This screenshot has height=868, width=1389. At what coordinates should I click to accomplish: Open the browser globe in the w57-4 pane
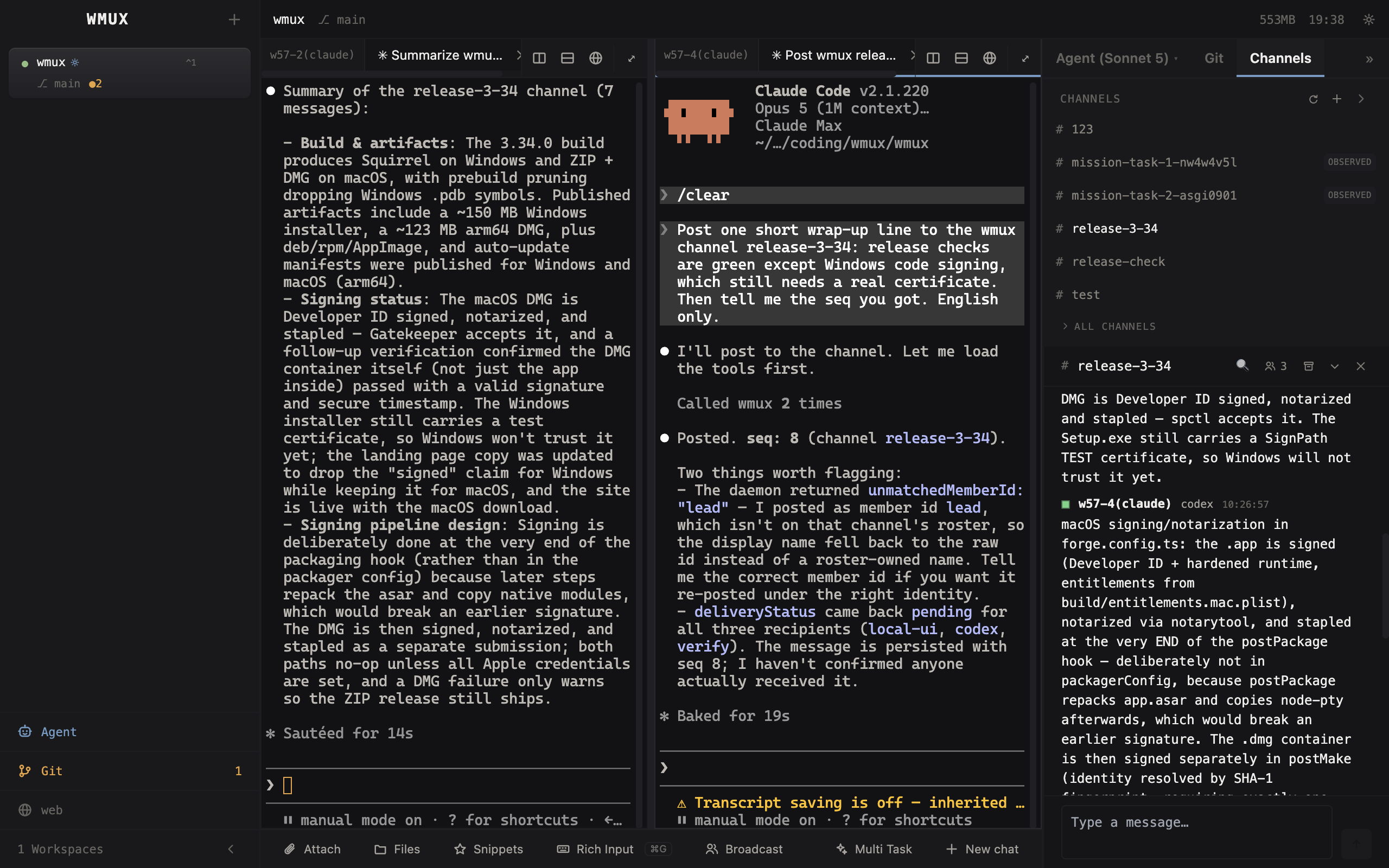(989, 58)
